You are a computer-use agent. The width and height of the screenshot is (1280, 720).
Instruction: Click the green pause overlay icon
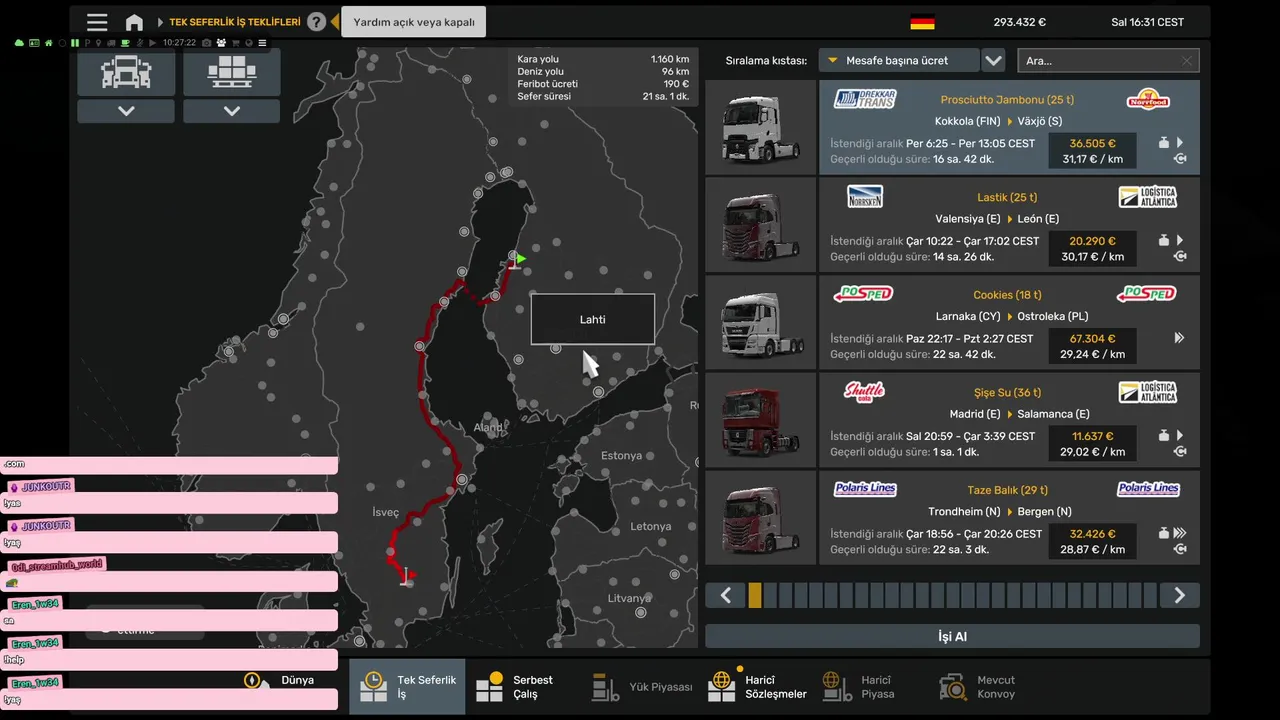[74, 43]
